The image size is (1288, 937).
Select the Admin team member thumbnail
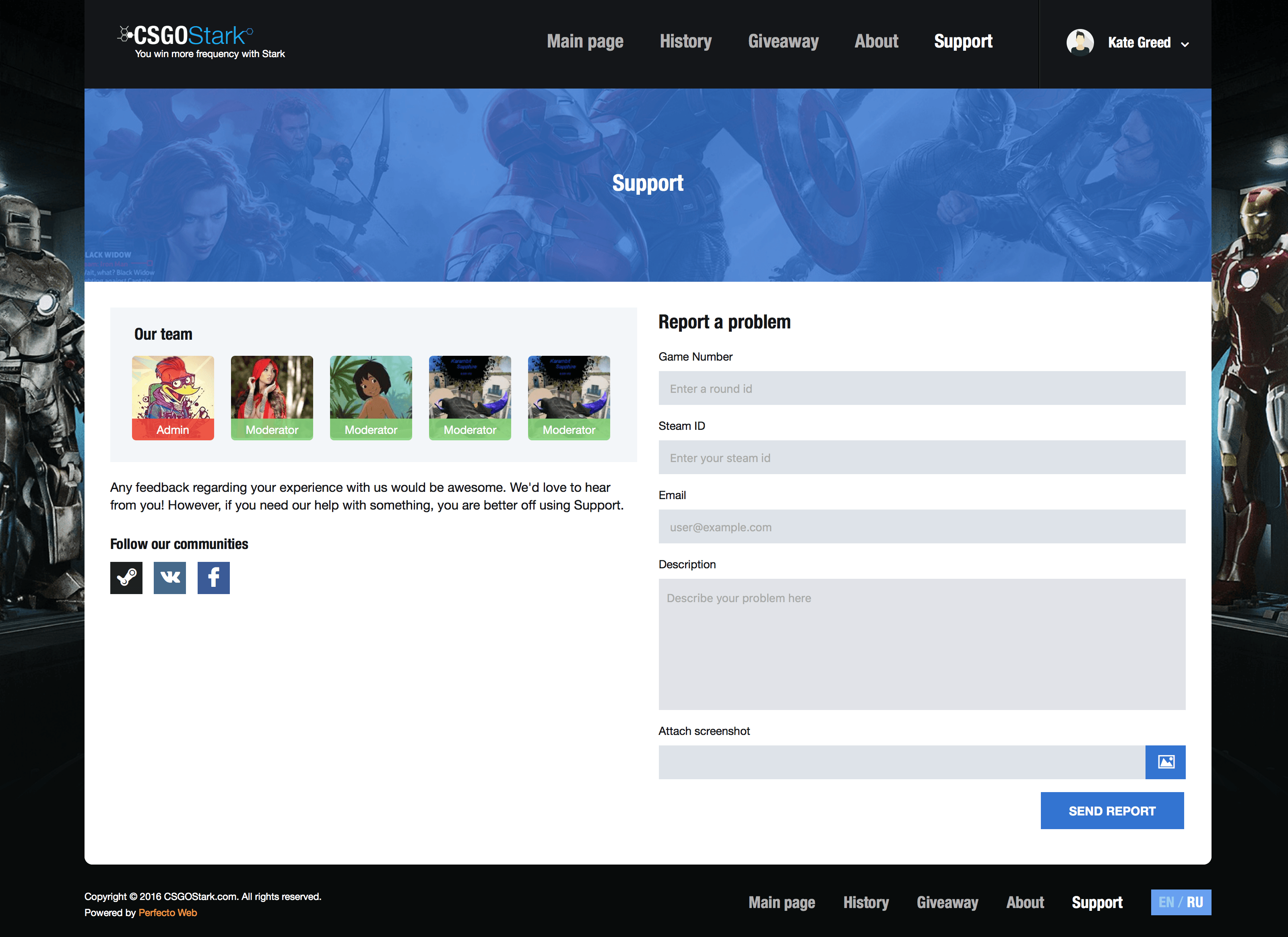[173, 398]
